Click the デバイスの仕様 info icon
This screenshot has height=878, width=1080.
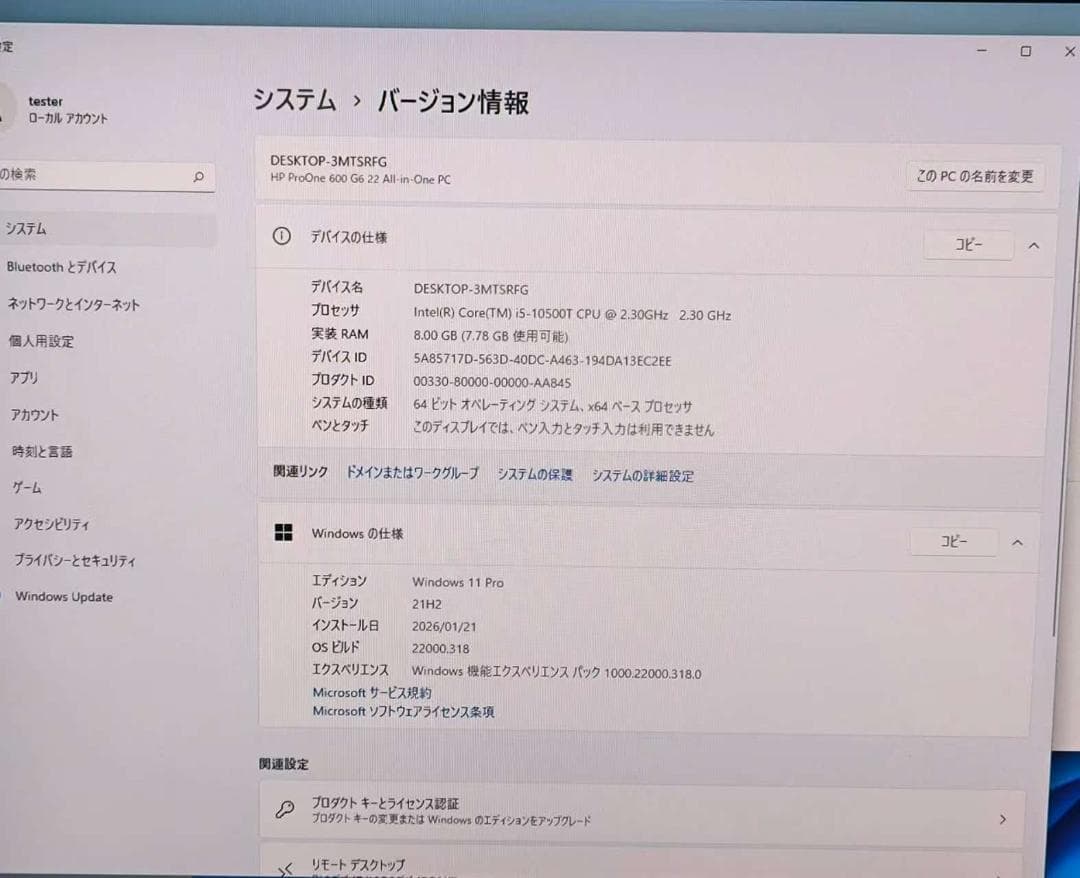coord(280,237)
